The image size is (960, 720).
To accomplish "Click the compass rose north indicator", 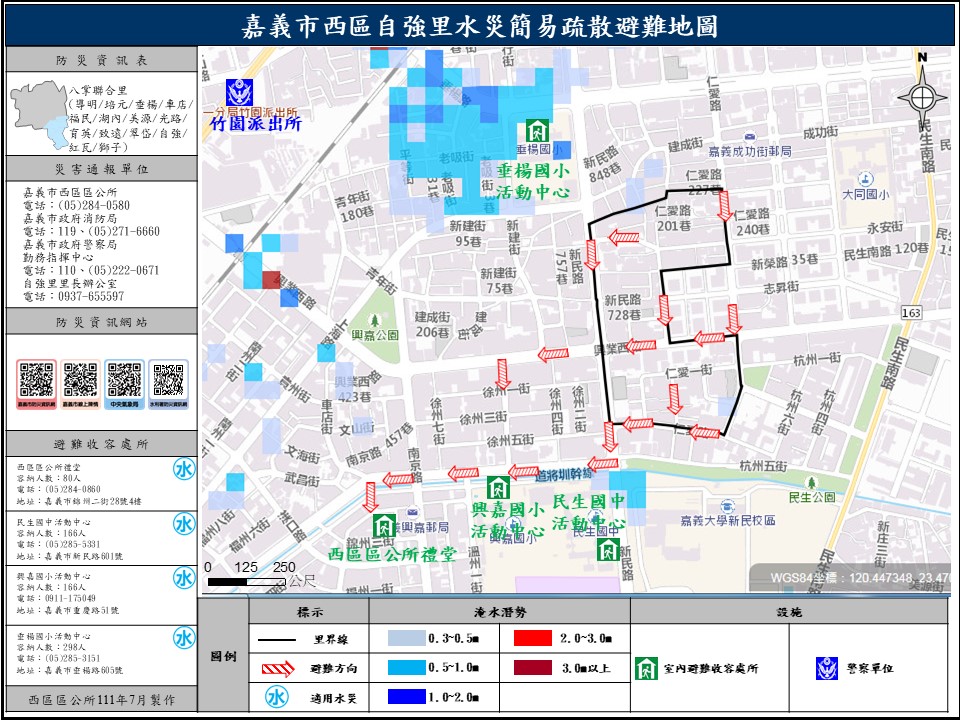I will 922,96.
